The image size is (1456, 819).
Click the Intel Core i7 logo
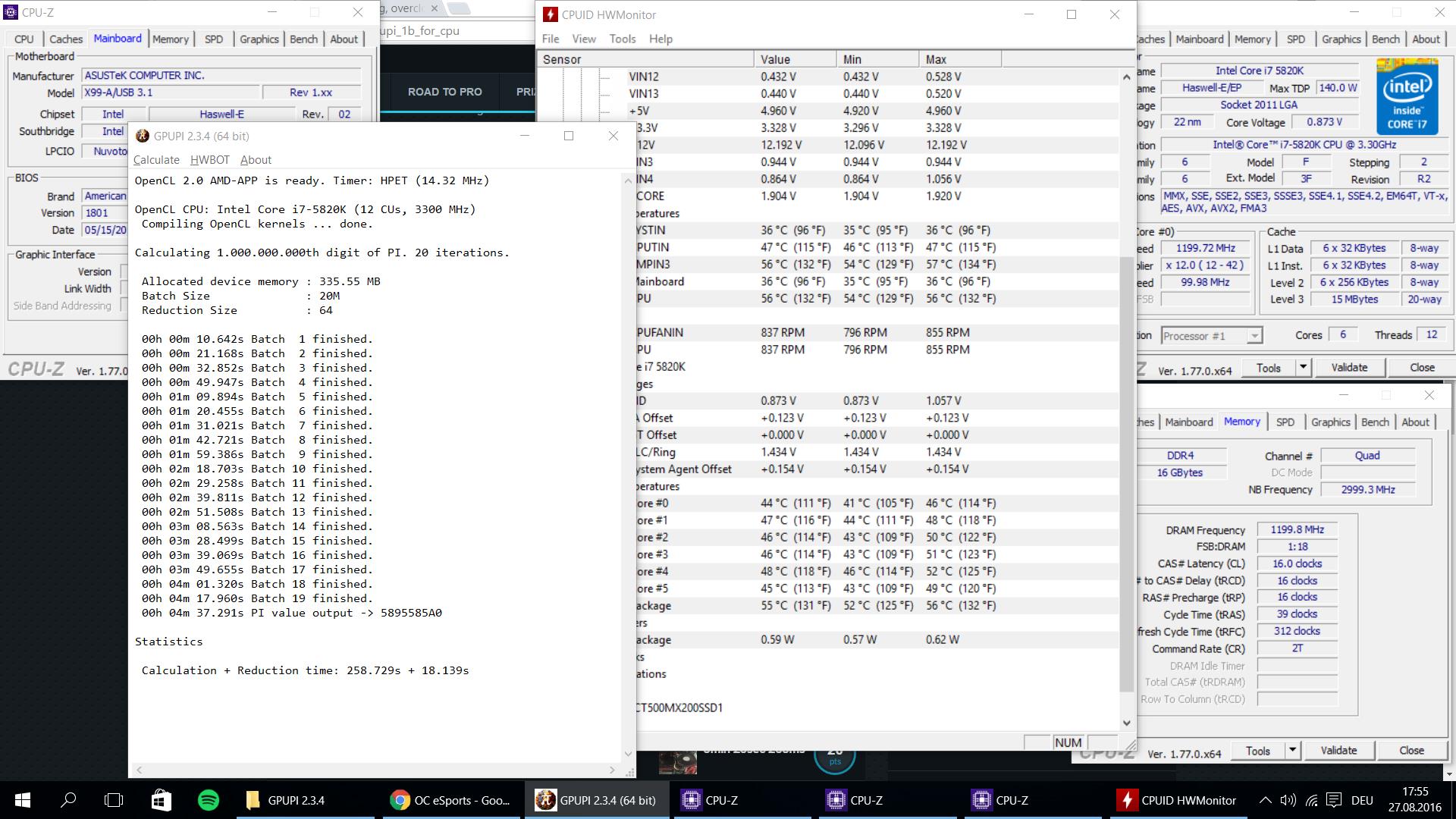(x=1407, y=97)
